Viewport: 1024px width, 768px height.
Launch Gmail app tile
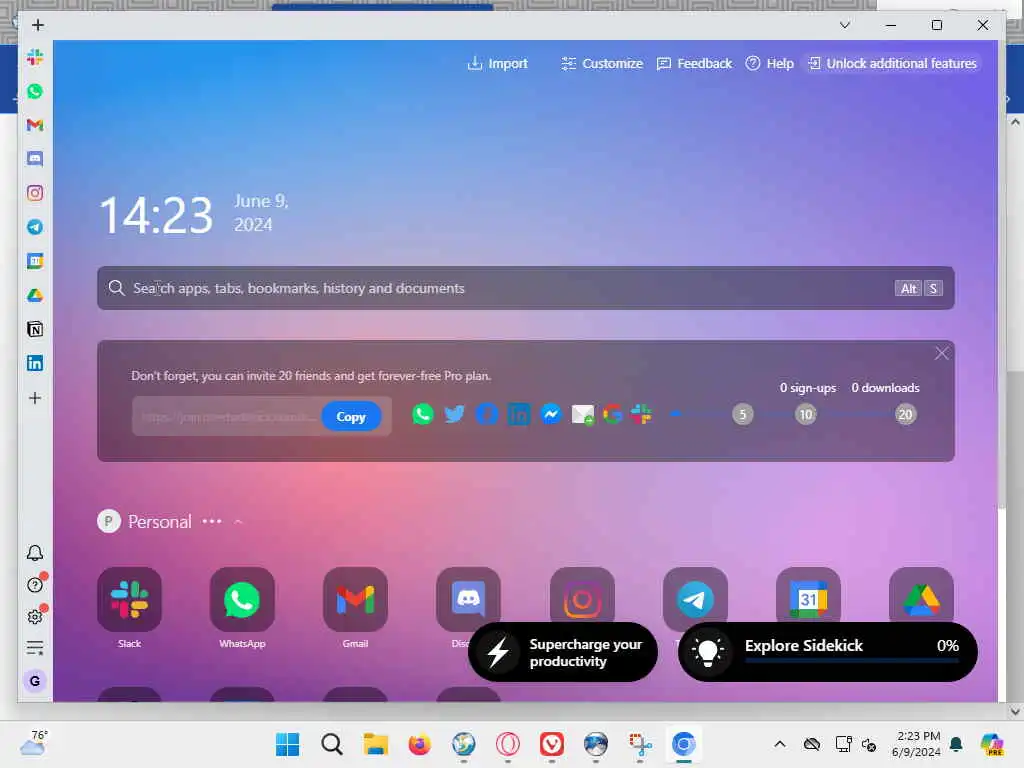355,600
